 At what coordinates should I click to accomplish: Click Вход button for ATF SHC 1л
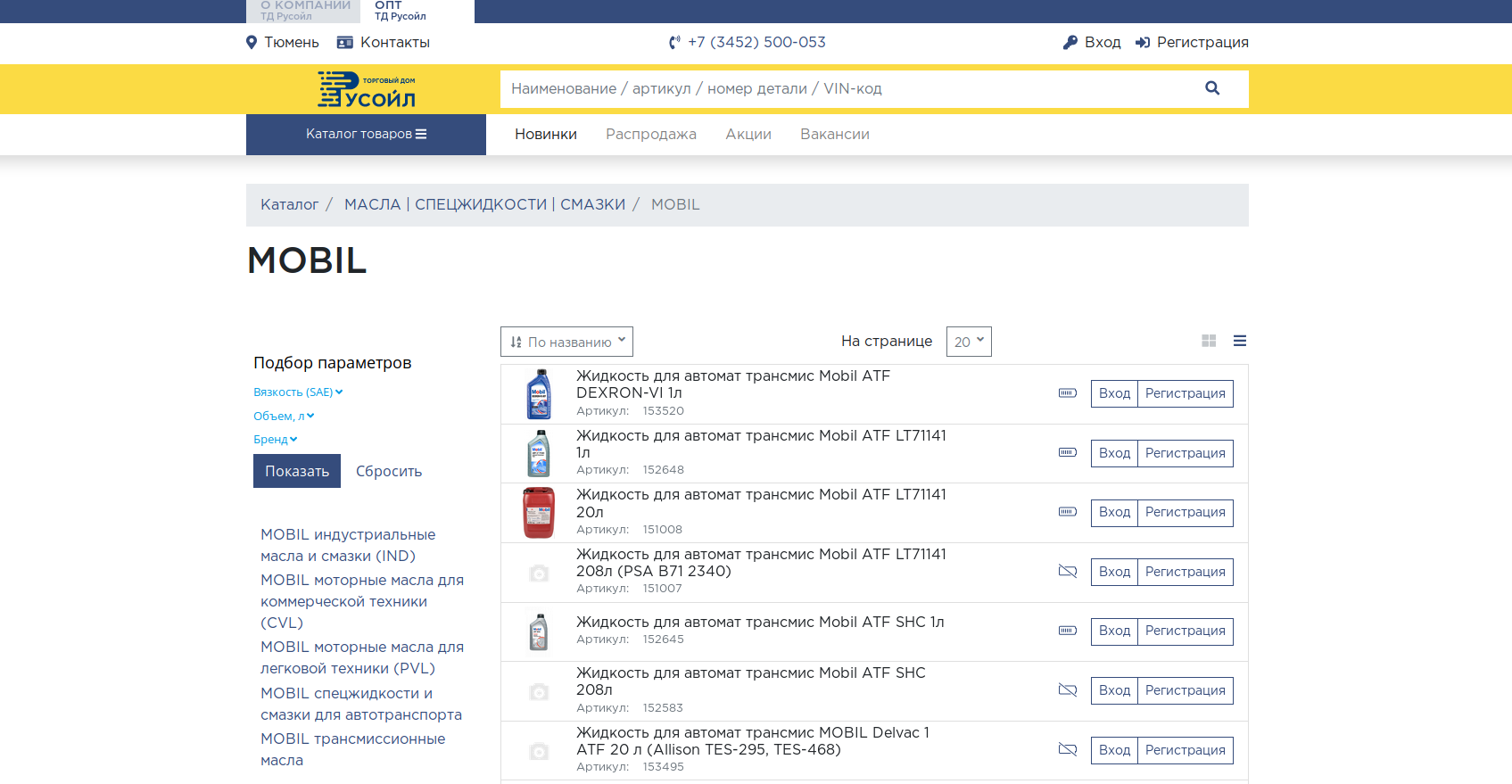coord(1114,631)
